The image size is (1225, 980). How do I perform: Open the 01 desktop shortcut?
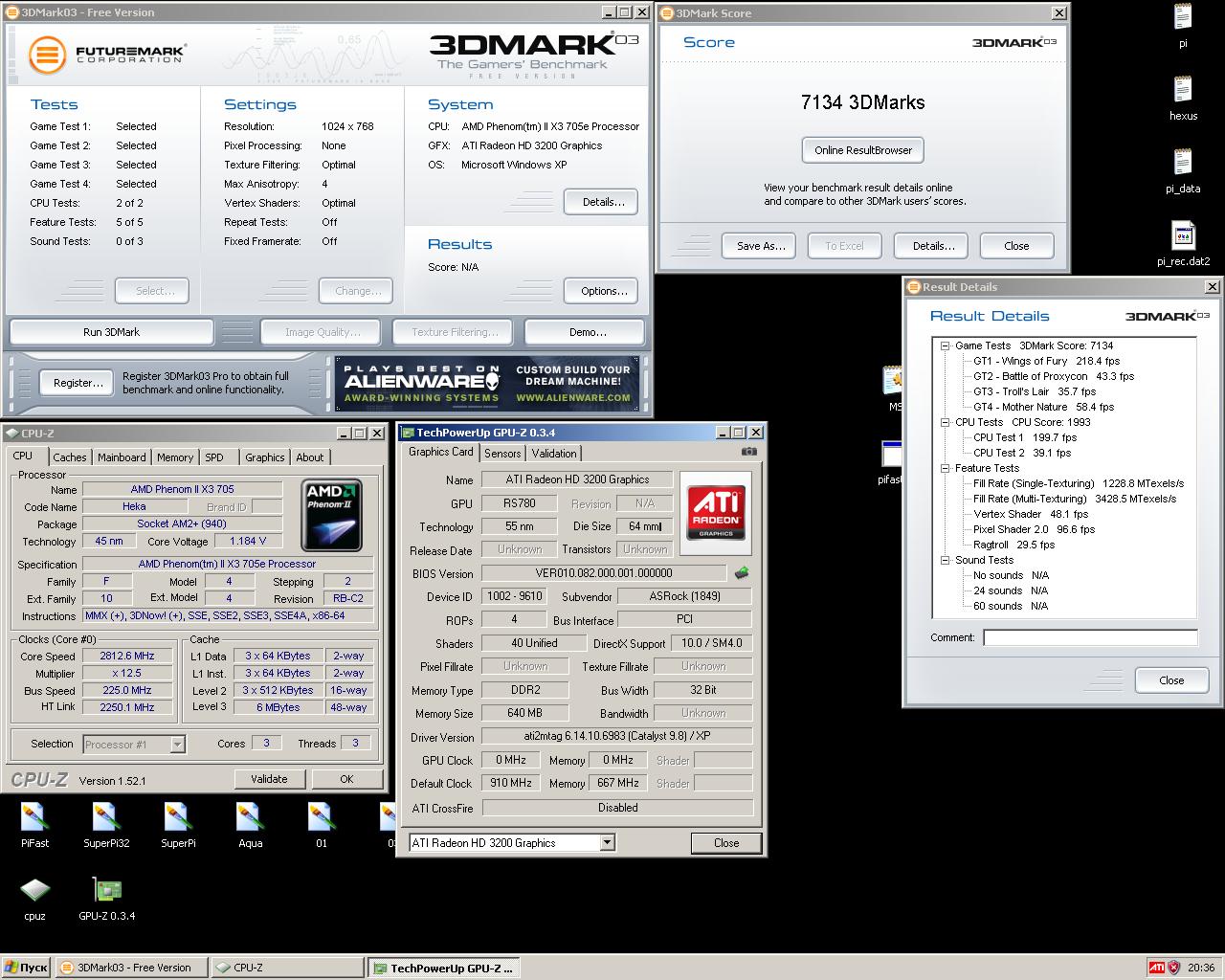322,825
